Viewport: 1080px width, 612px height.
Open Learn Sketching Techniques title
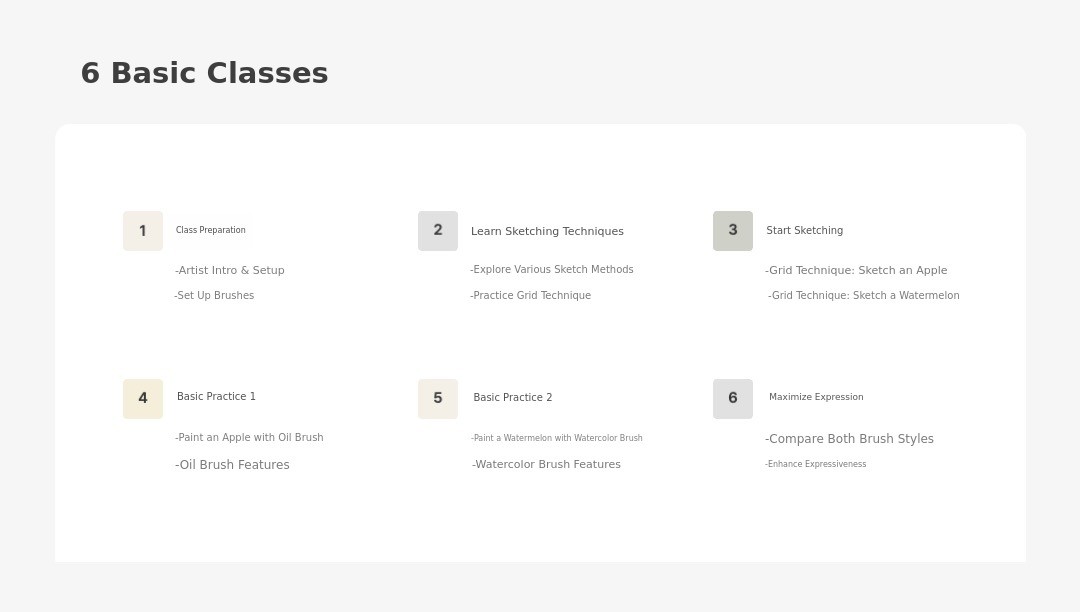pos(547,231)
